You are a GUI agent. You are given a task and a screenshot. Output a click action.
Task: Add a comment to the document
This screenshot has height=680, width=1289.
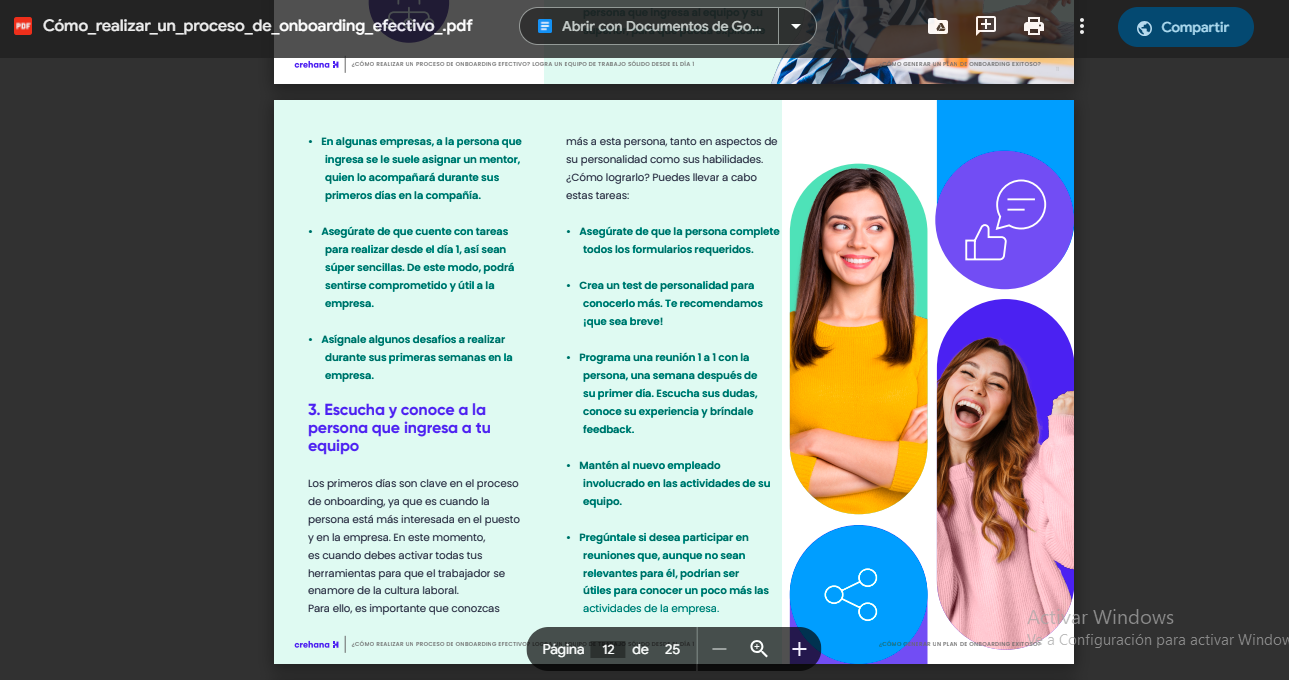[985, 25]
